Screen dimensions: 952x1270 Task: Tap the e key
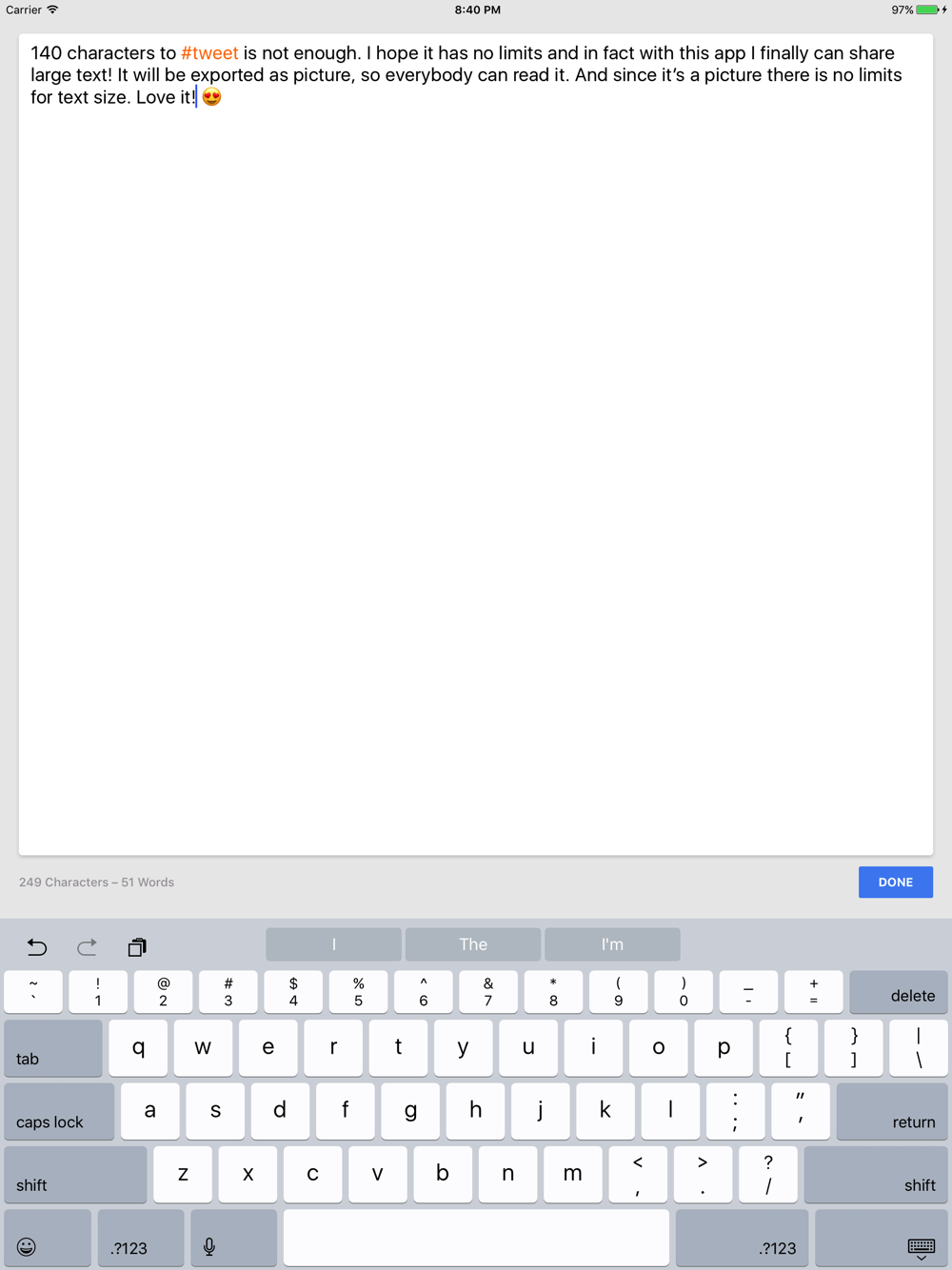[268, 1048]
